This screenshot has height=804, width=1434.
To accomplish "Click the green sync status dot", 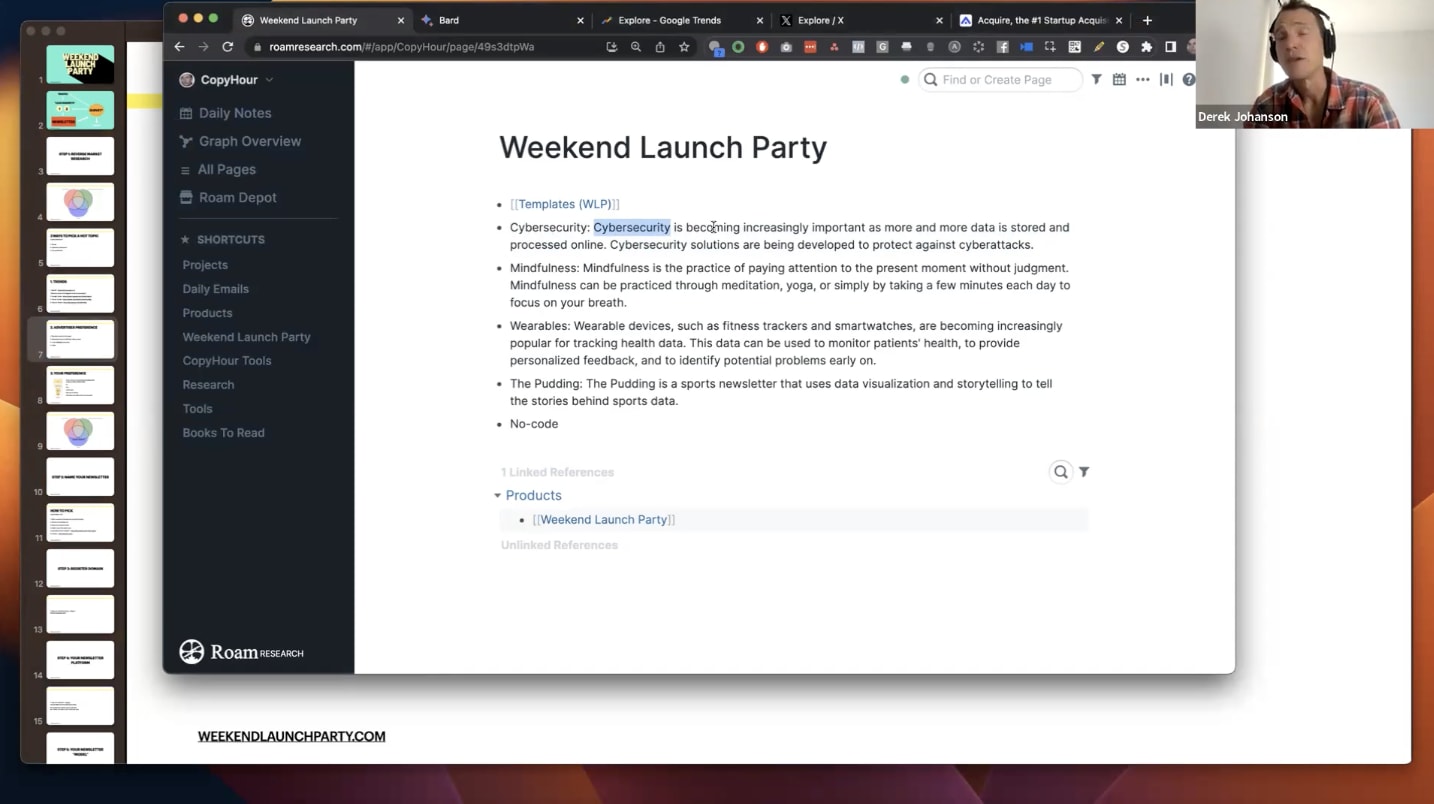I will [905, 80].
